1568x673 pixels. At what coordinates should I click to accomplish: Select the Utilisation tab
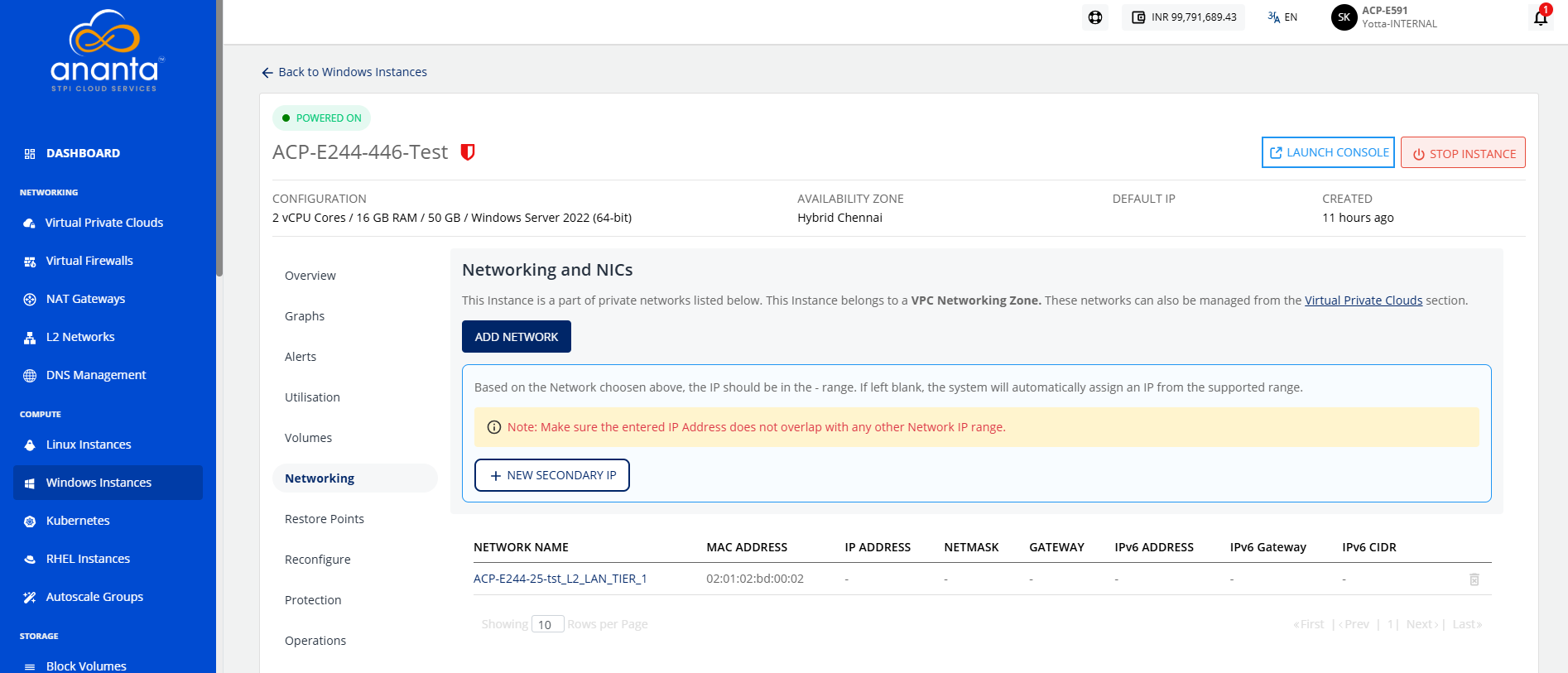pos(312,397)
